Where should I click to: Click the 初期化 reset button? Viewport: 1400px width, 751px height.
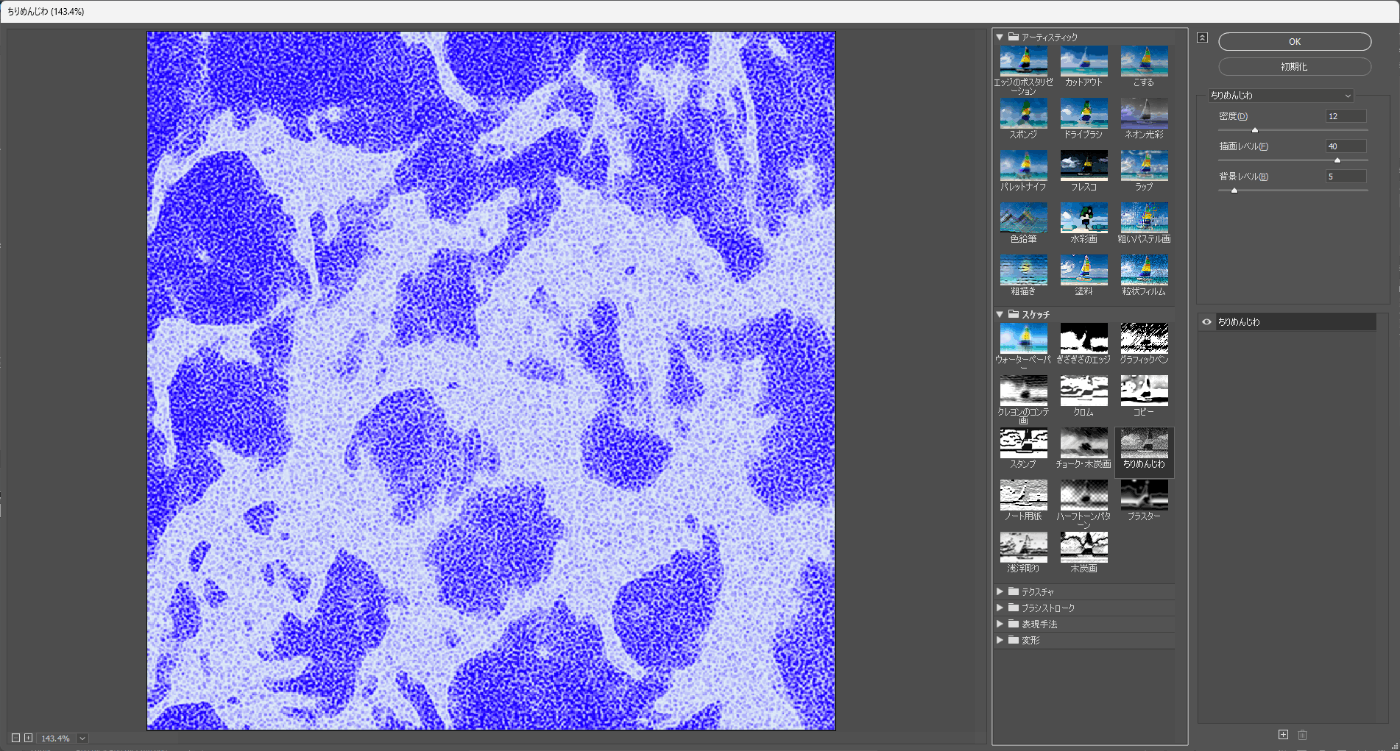tap(1294, 66)
